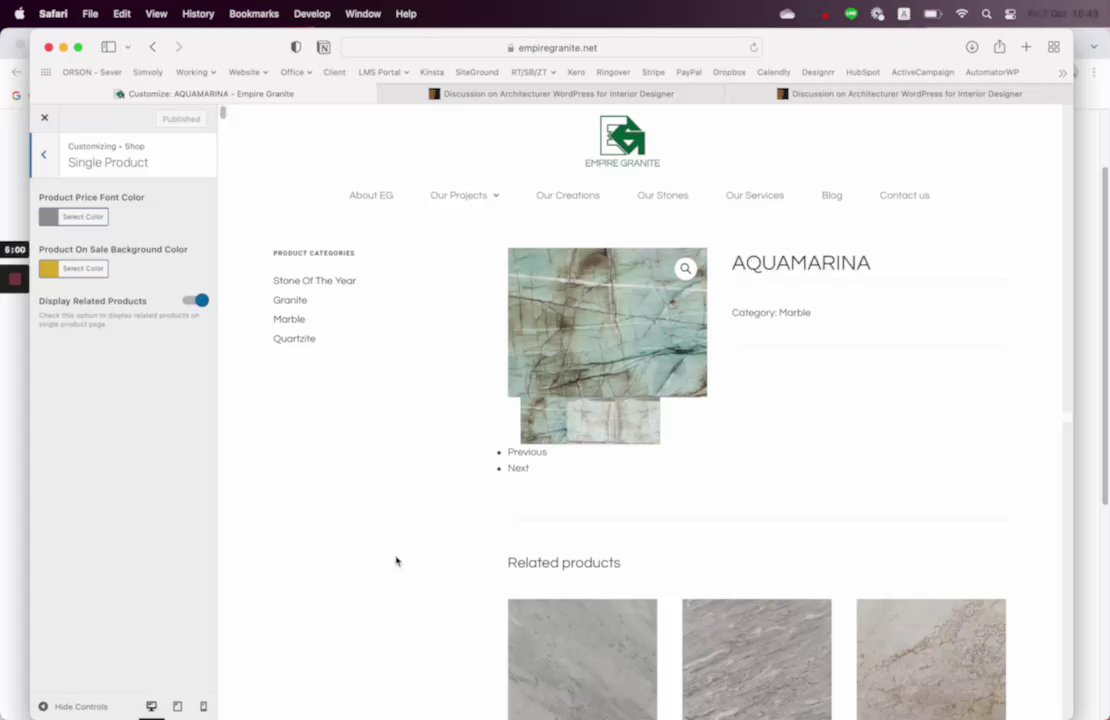The image size is (1110, 720).
Task: Expand Office bookmarks folder
Action: 296,72
